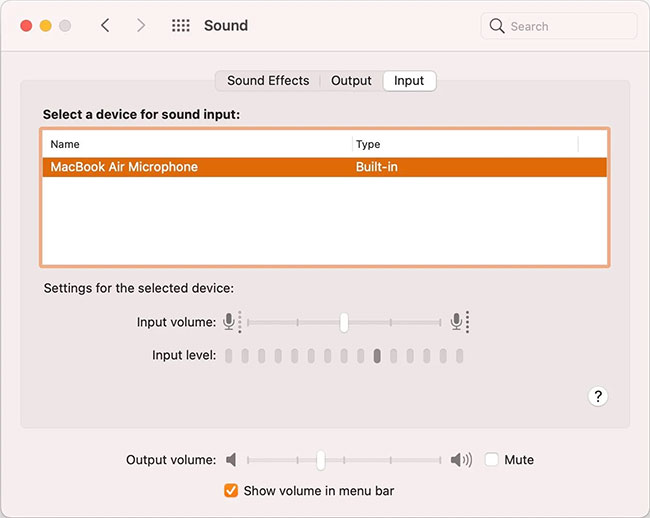
Task: Click the magnifying glass search icon
Action: coord(497,26)
